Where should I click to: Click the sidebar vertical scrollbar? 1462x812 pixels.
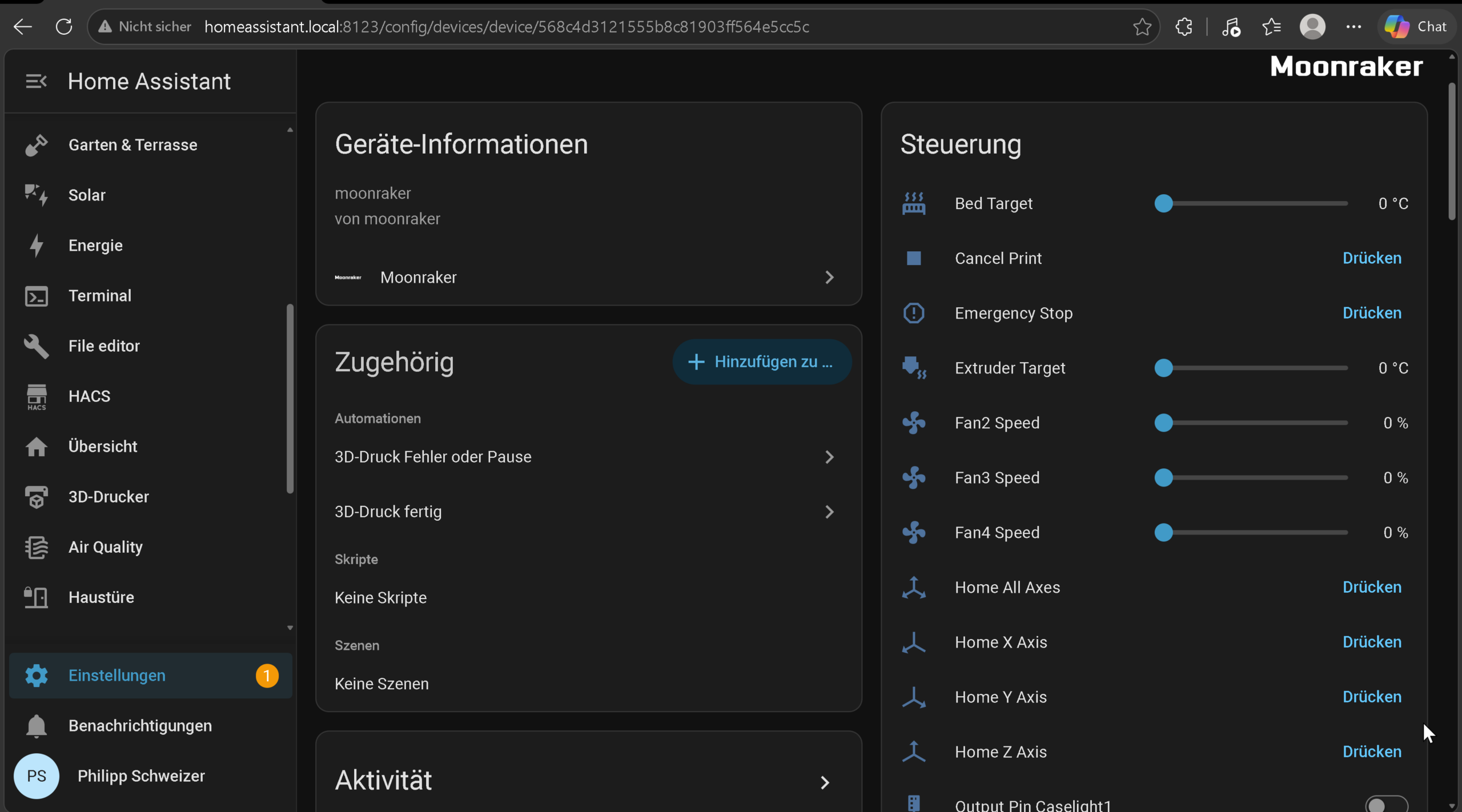coord(290,399)
